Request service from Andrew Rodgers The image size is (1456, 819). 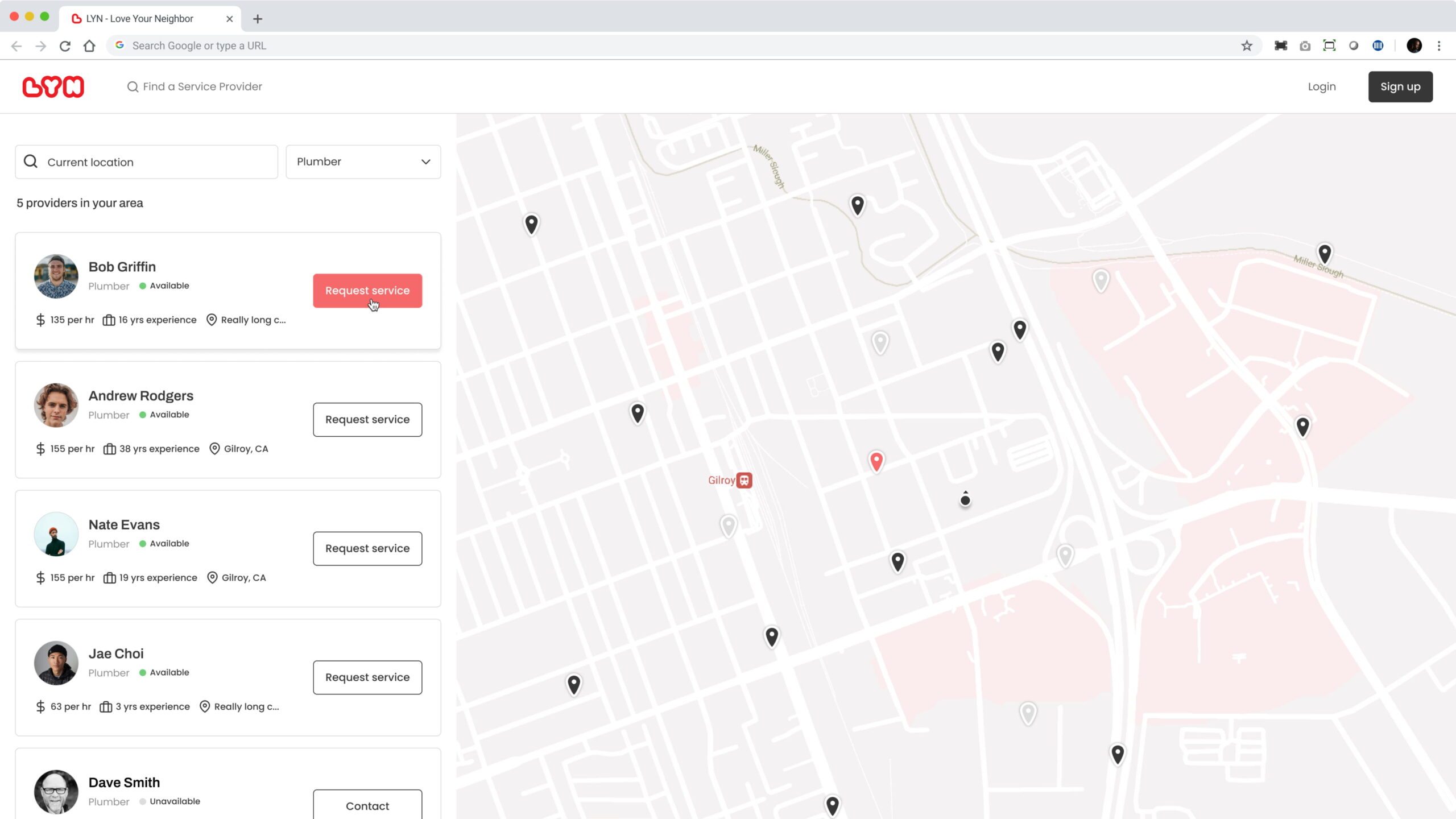tap(367, 420)
